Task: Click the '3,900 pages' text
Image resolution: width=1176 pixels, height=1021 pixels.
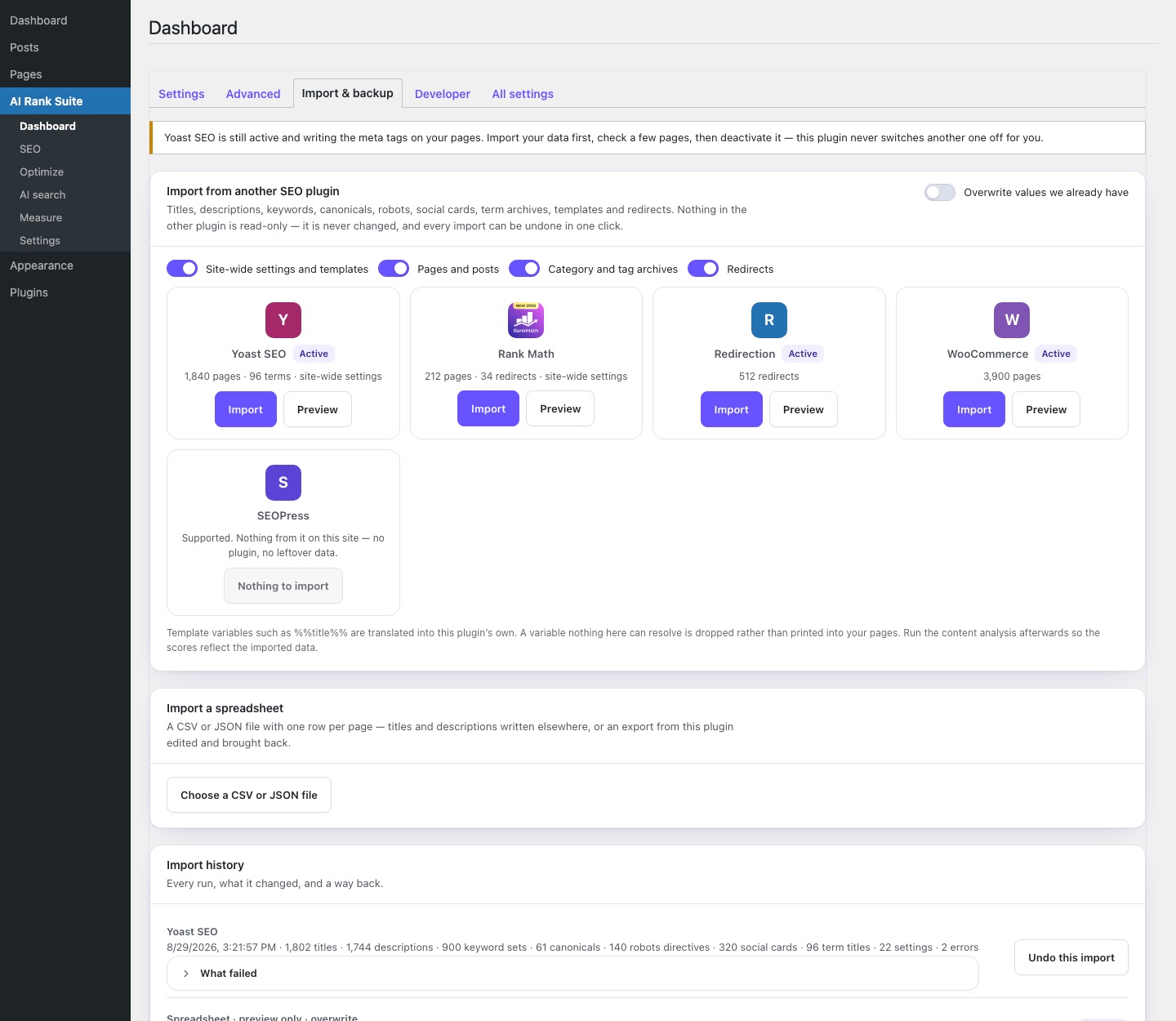Action: coord(1012,377)
